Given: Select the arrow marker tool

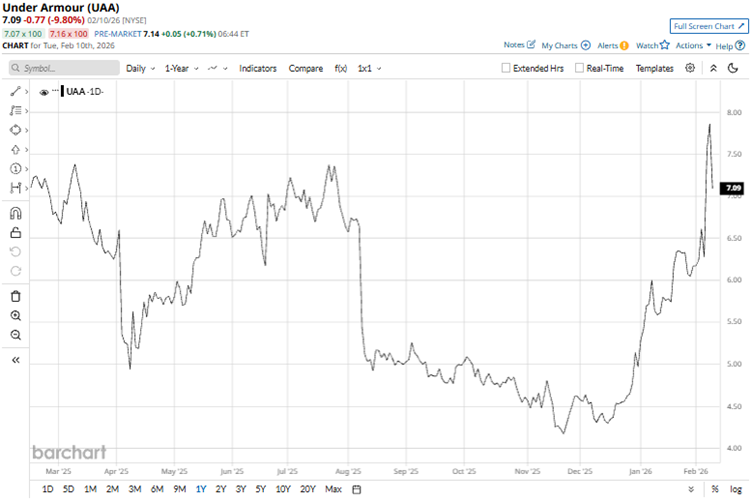Looking at the screenshot, I should click(x=15, y=150).
